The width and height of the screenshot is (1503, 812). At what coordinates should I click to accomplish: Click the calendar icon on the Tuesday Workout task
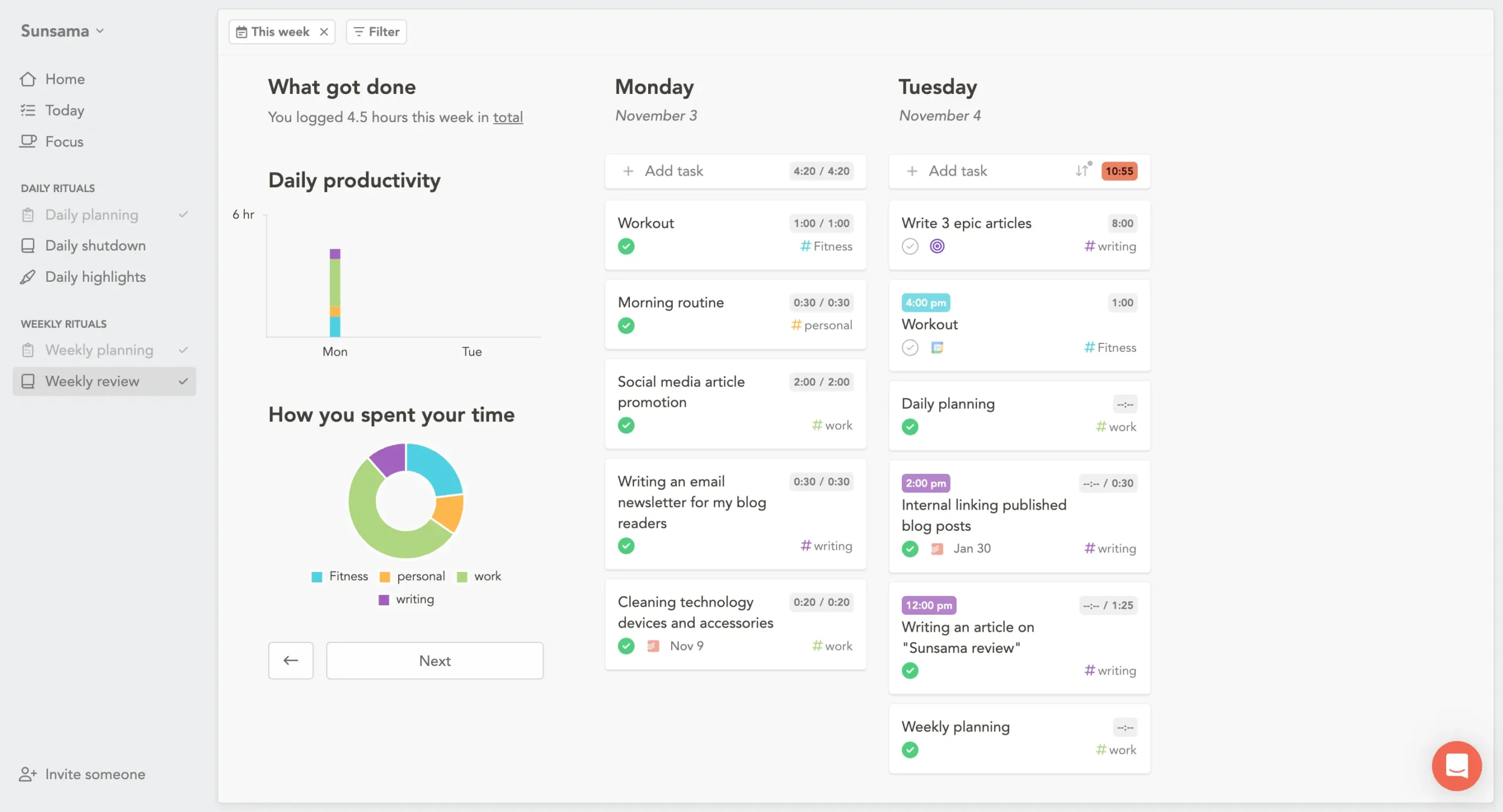pos(937,348)
